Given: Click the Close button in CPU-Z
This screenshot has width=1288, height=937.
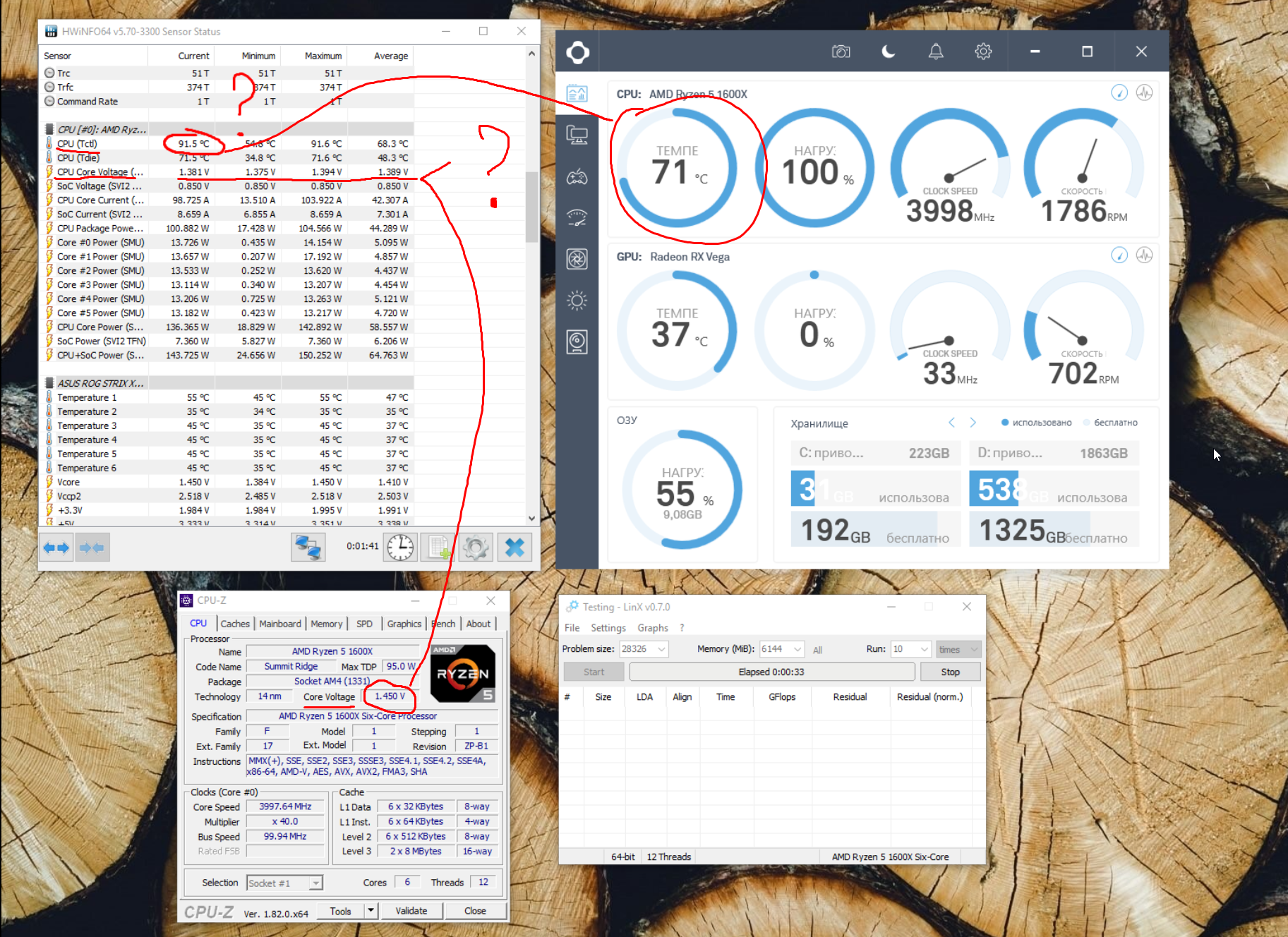Looking at the screenshot, I should click(x=475, y=911).
